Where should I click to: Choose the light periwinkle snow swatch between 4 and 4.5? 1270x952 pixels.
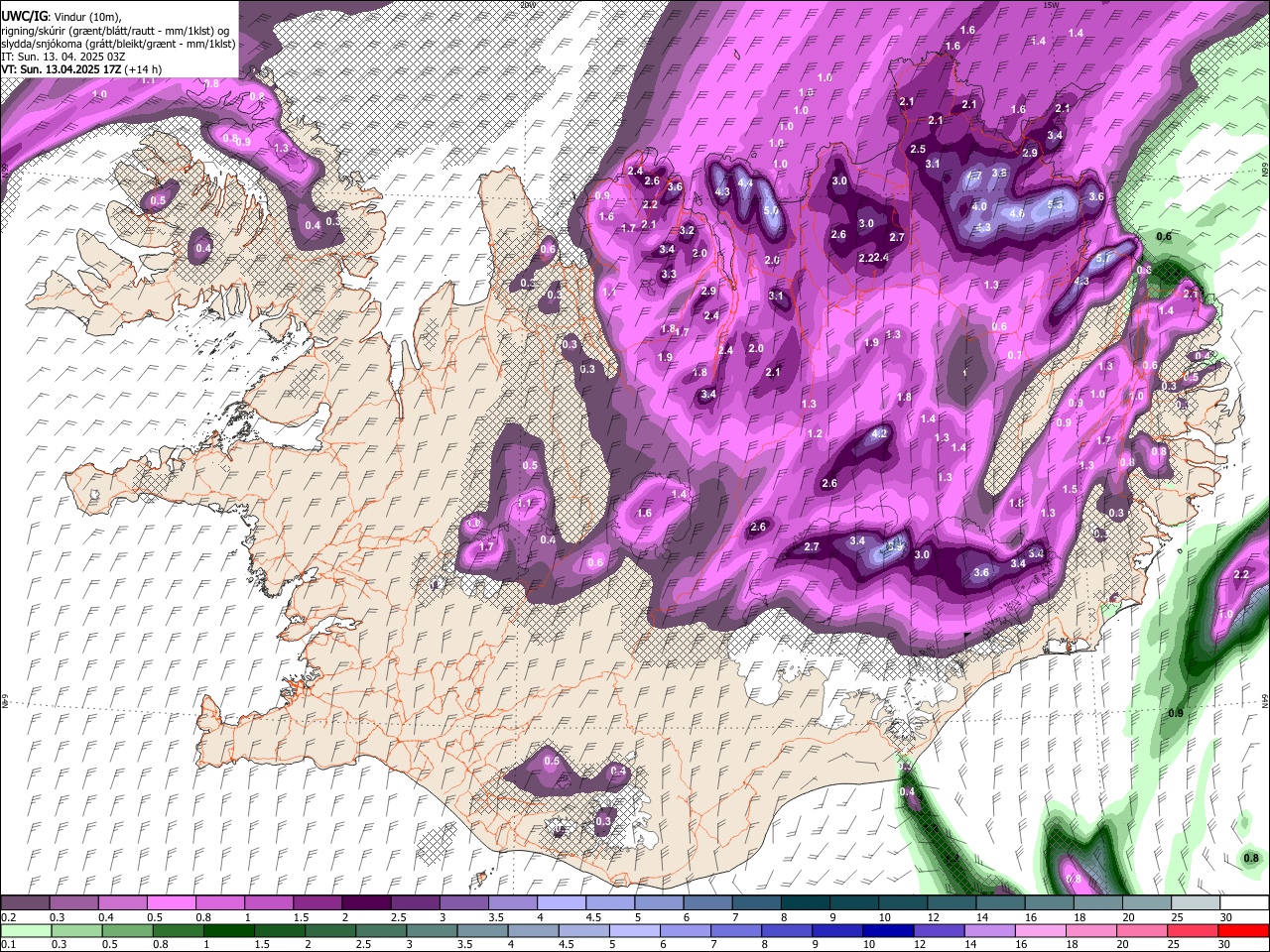pyautogui.click(x=561, y=903)
